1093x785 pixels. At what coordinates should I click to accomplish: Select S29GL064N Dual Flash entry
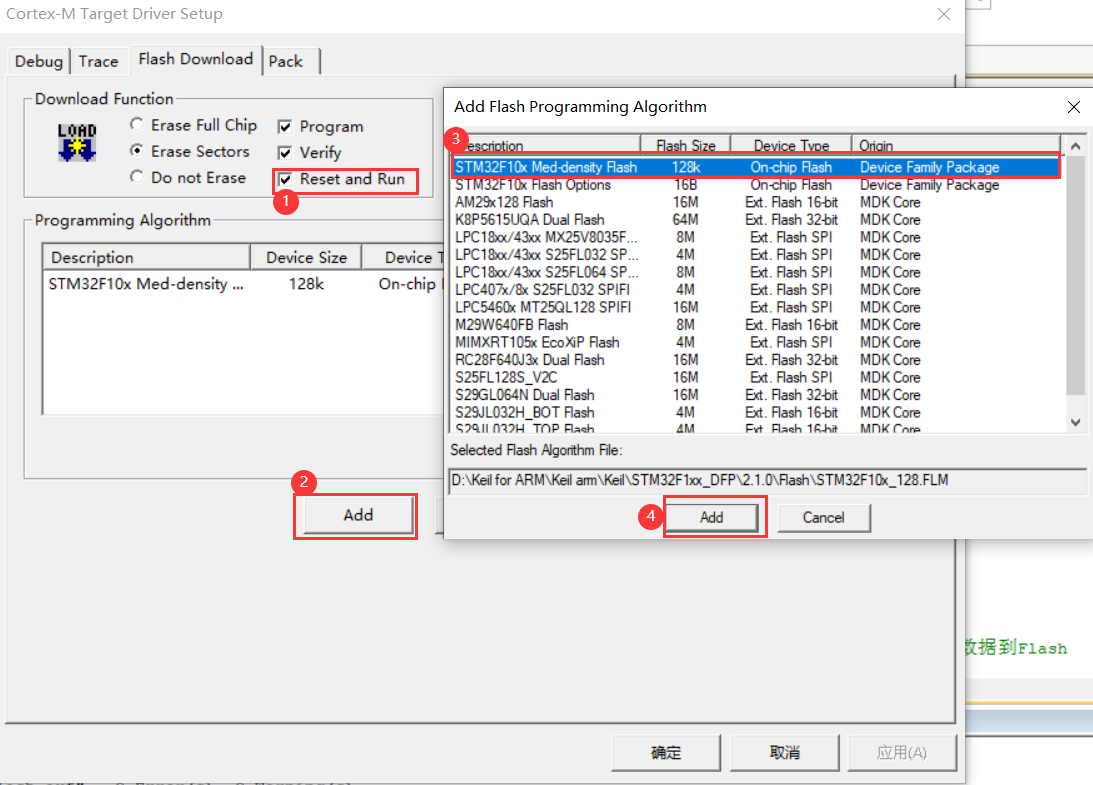(x=755, y=395)
